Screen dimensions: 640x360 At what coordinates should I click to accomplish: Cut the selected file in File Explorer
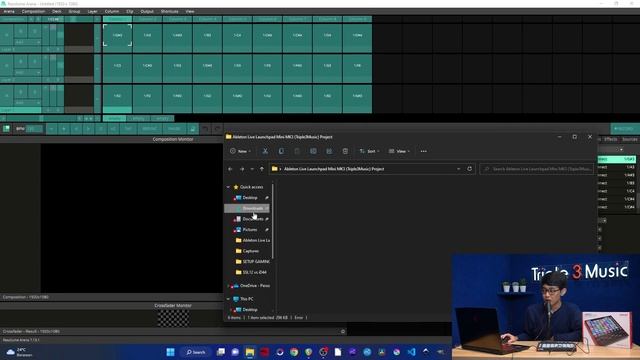265,151
